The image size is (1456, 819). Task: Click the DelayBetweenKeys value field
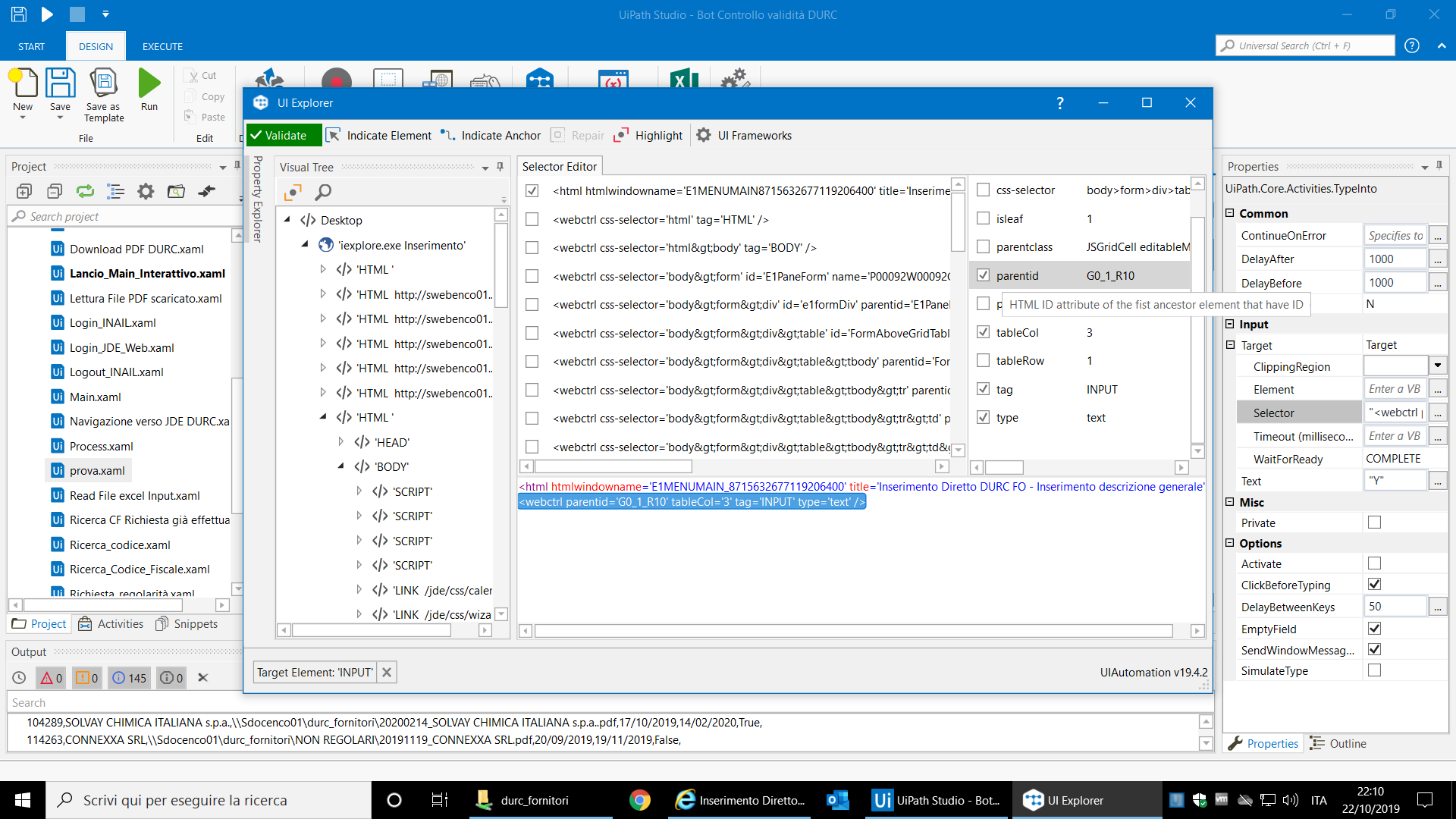click(1394, 607)
